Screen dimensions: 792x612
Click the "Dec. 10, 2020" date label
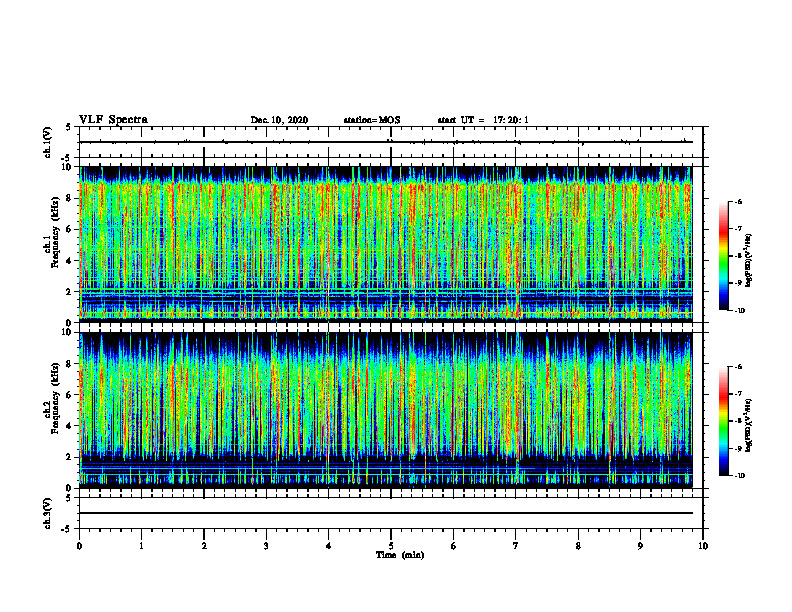[279, 120]
